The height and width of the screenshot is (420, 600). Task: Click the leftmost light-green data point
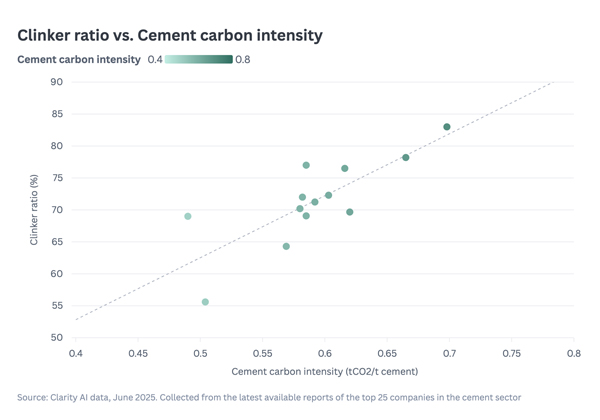tap(188, 216)
